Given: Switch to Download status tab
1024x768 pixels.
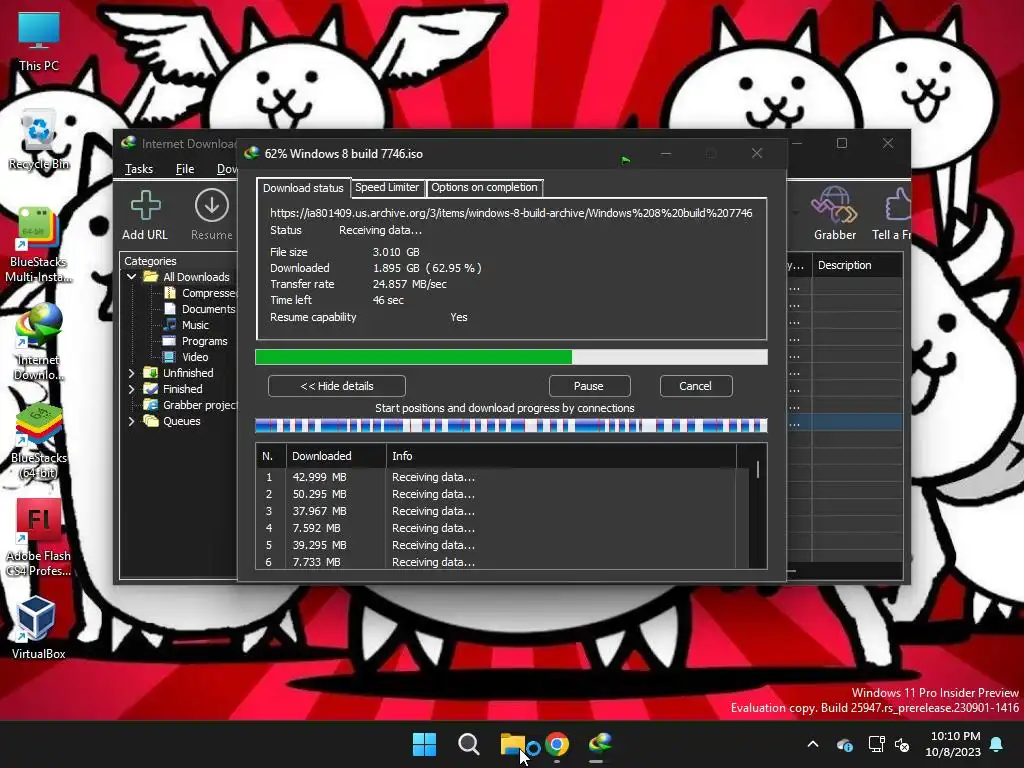Looking at the screenshot, I should [x=303, y=188].
